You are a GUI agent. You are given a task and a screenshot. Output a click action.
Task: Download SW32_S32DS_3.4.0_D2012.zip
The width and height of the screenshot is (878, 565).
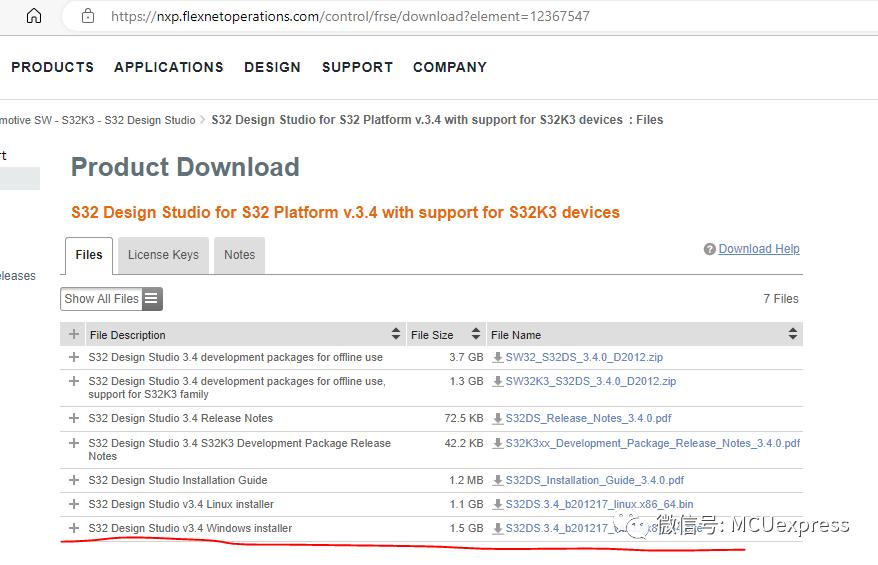pyautogui.click(x=584, y=357)
